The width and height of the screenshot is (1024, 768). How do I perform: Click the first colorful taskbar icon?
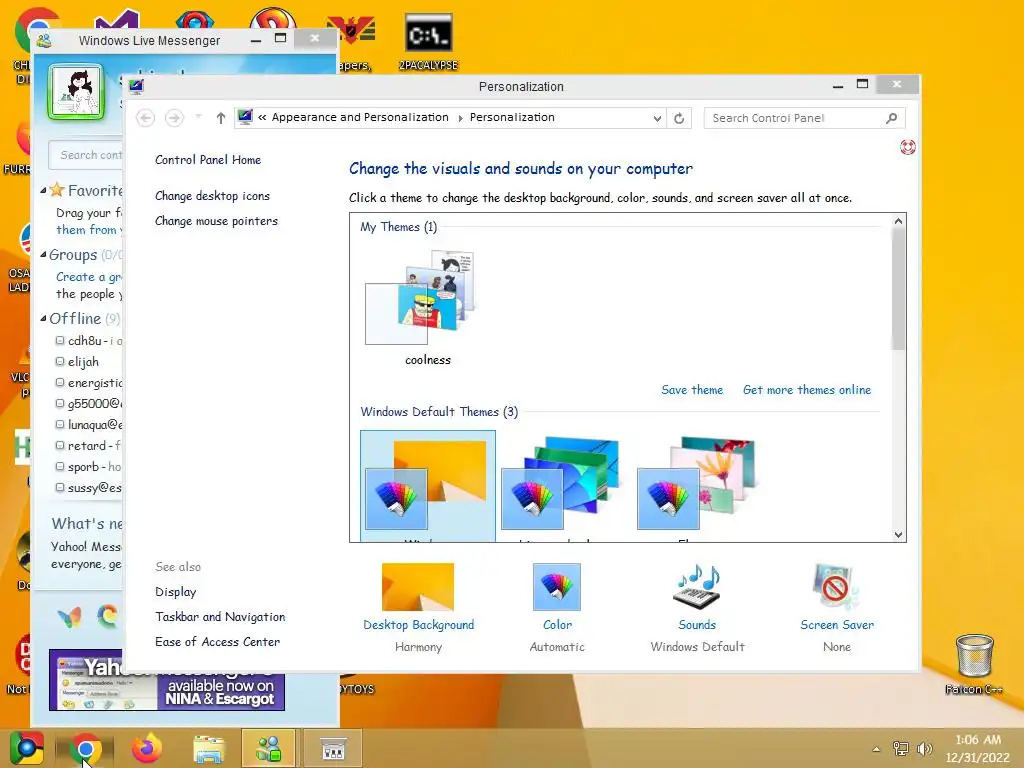click(x=26, y=749)
